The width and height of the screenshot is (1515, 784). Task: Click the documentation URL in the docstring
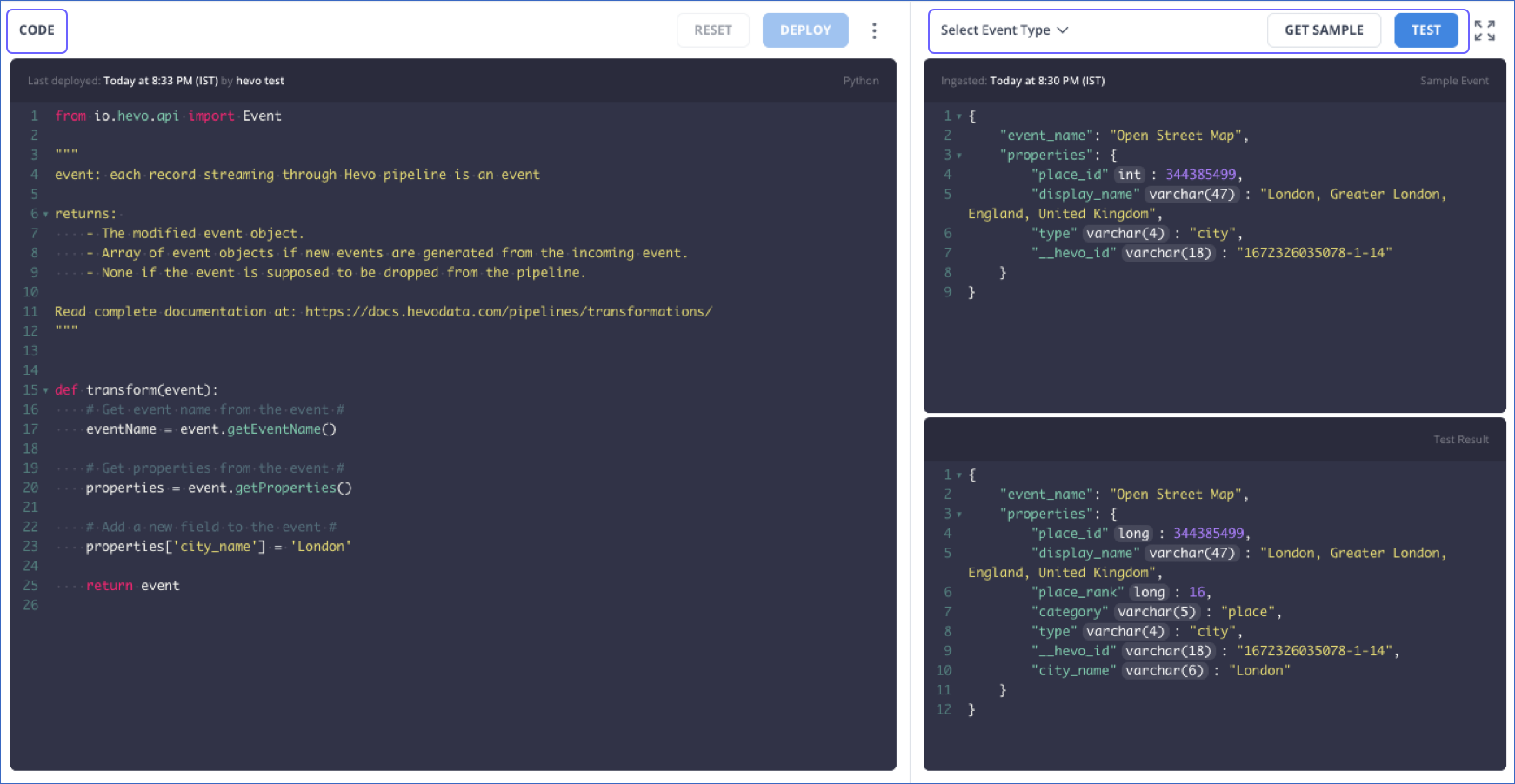[509, 312]
